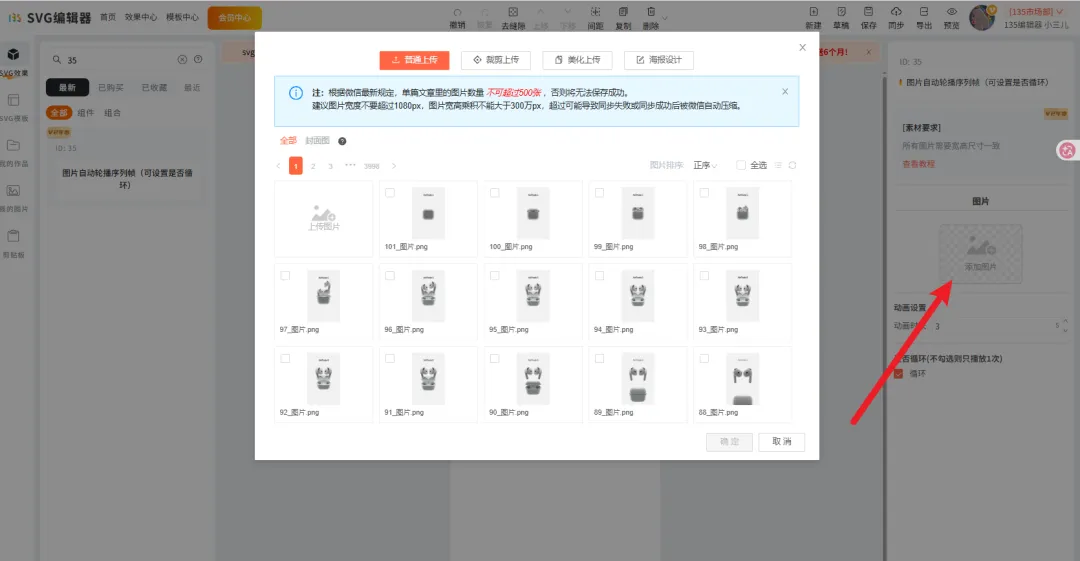
Task: Select the 88_图片.png thumbnail
Action: click(742, 378)
